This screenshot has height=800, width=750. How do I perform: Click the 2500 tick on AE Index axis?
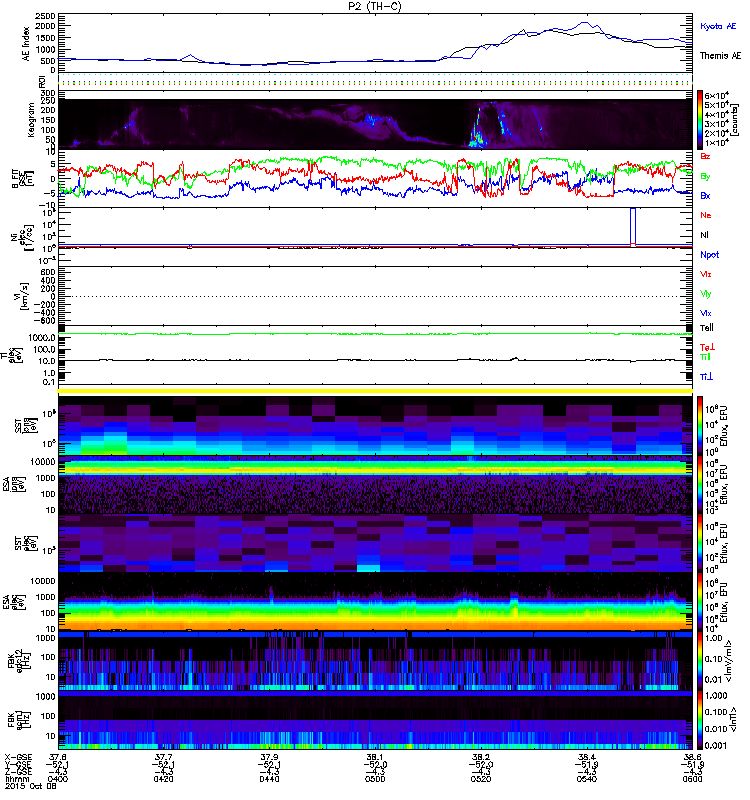[x=45, y=17]
